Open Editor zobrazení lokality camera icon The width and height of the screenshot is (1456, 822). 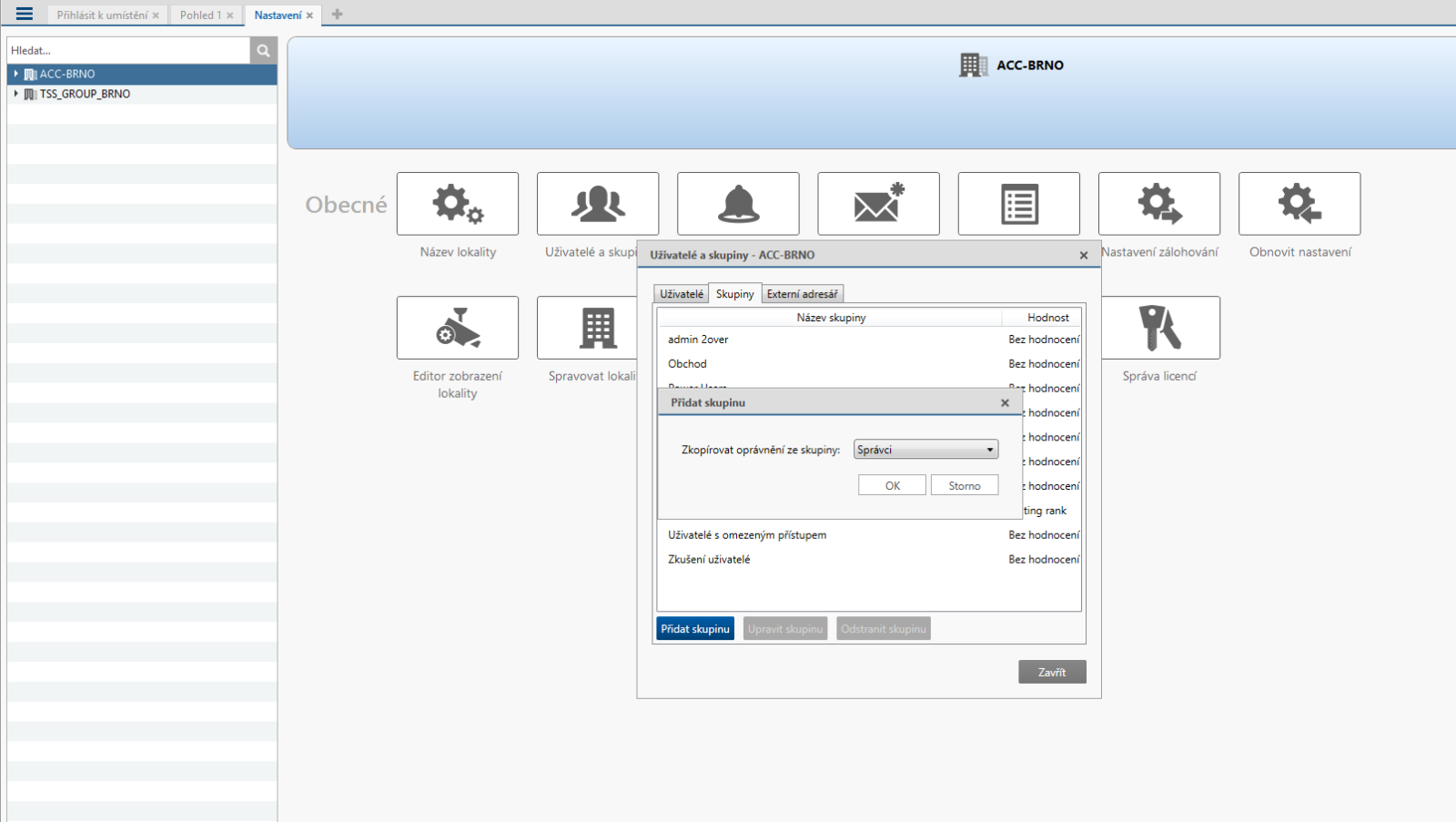457,328
